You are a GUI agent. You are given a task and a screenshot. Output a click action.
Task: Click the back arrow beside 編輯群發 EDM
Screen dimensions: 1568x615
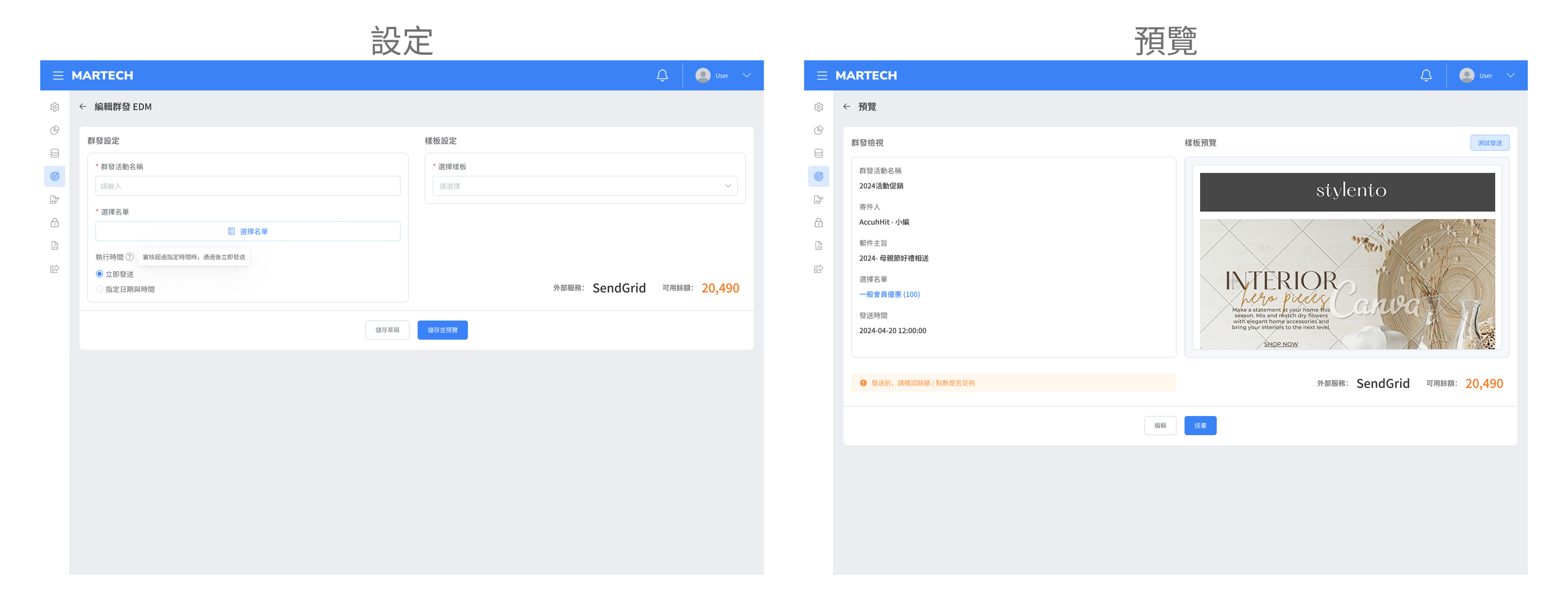pyautogui.click(x=83, y=107)
